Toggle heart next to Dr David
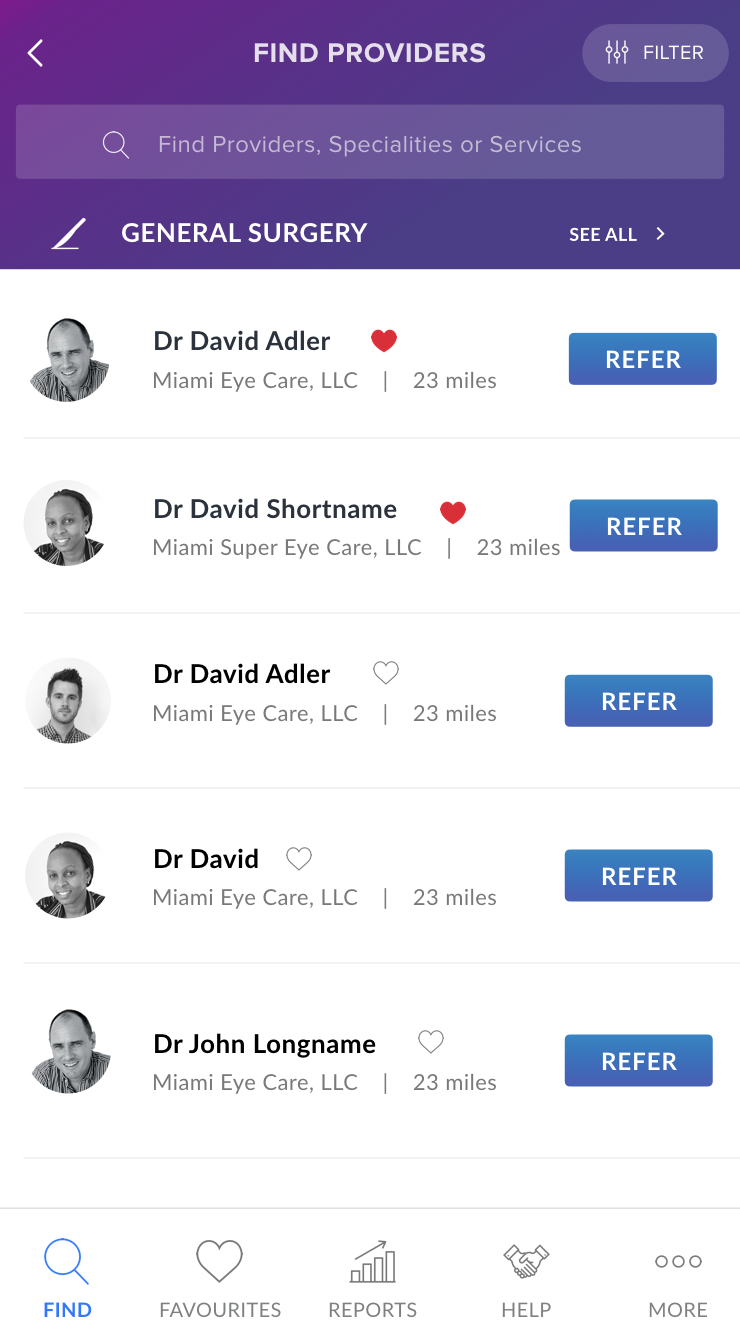 pos(299,858)
